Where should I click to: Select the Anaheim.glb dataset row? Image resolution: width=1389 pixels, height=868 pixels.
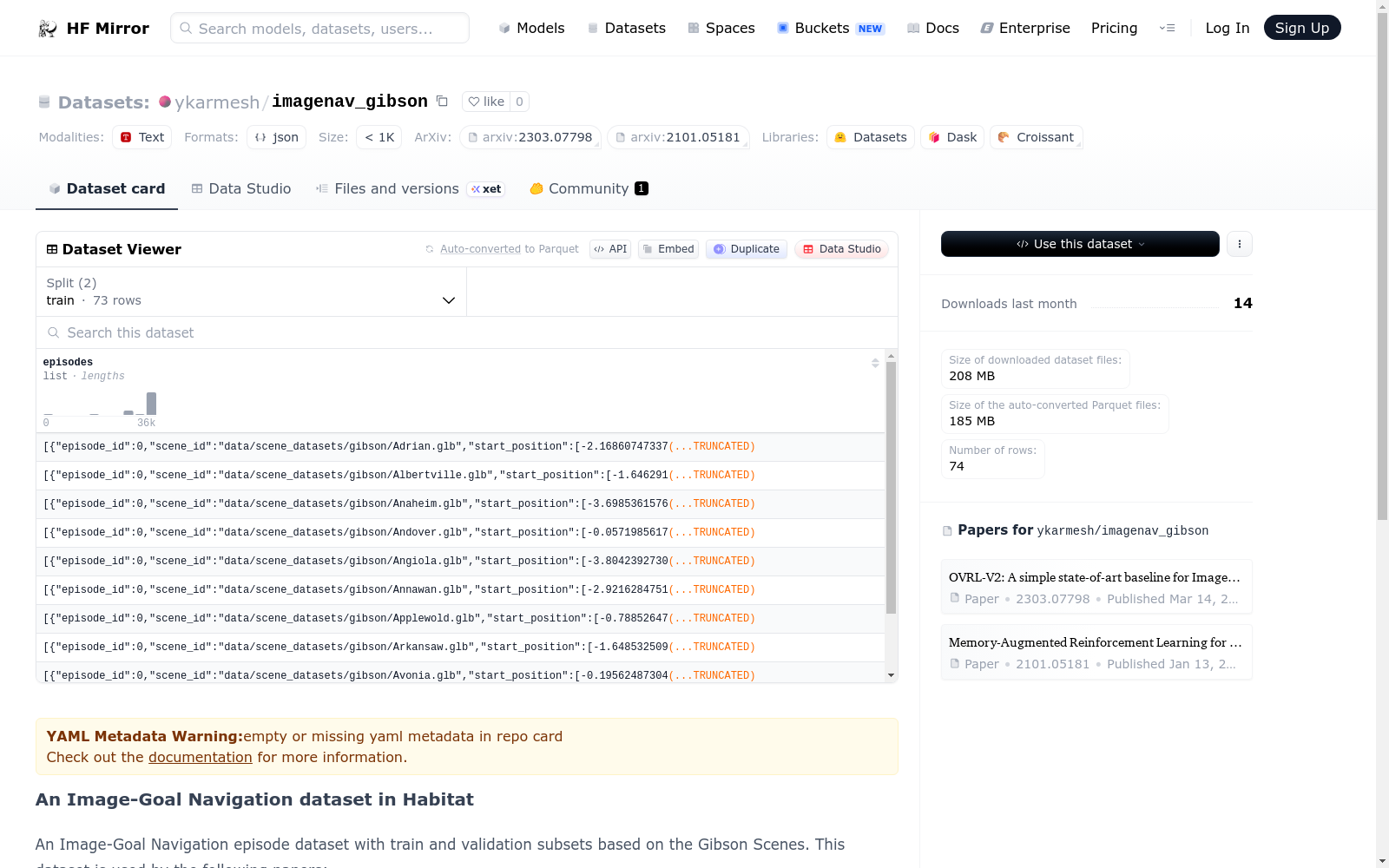461,504
